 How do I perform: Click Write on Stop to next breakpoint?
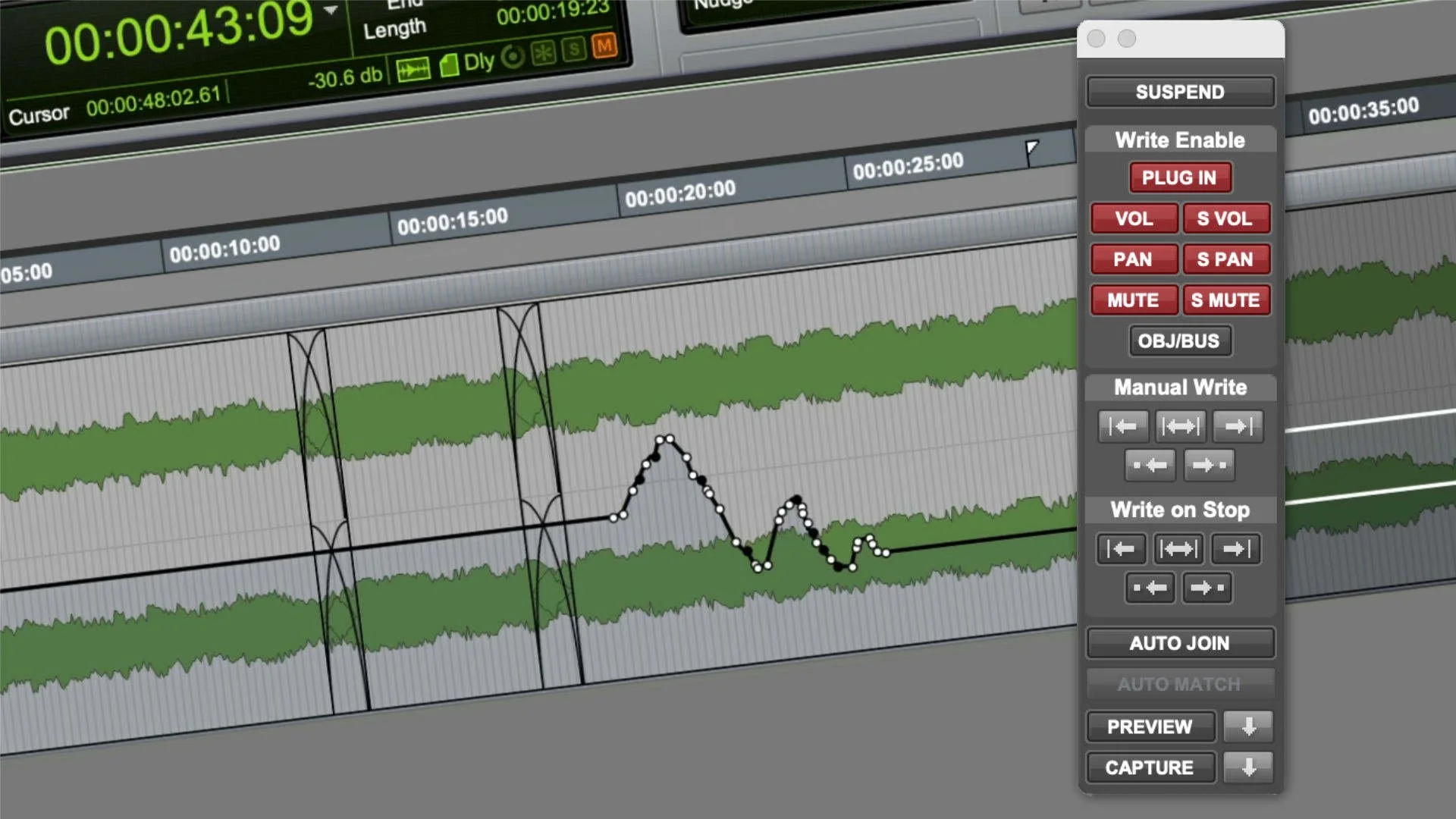1207,588
